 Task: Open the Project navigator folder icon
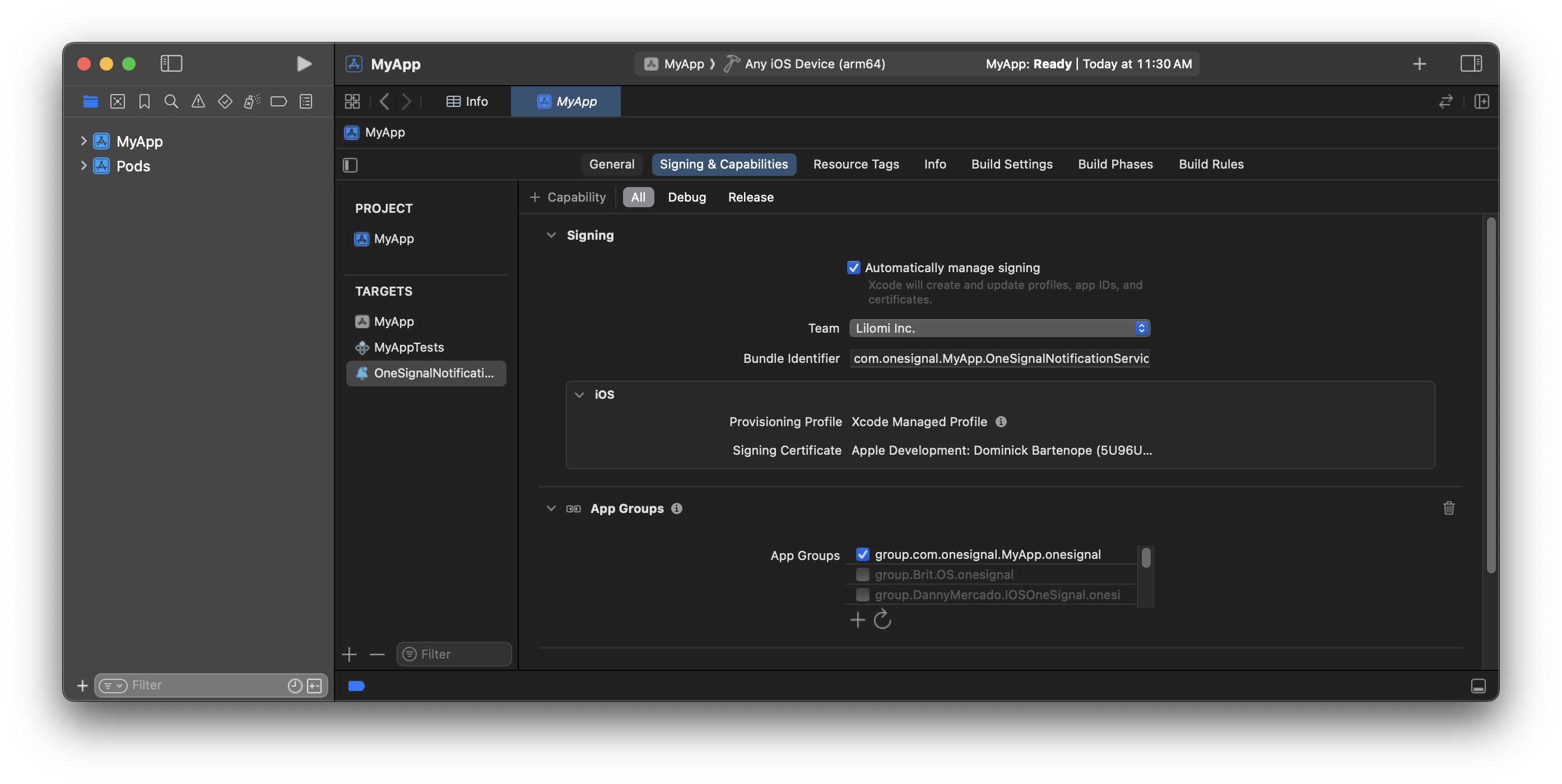click(90, 101)
